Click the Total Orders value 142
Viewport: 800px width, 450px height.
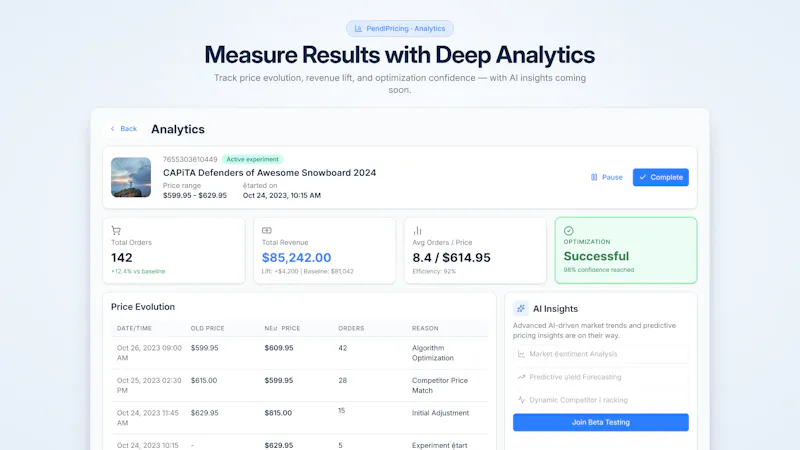click(x=121, y=258)
